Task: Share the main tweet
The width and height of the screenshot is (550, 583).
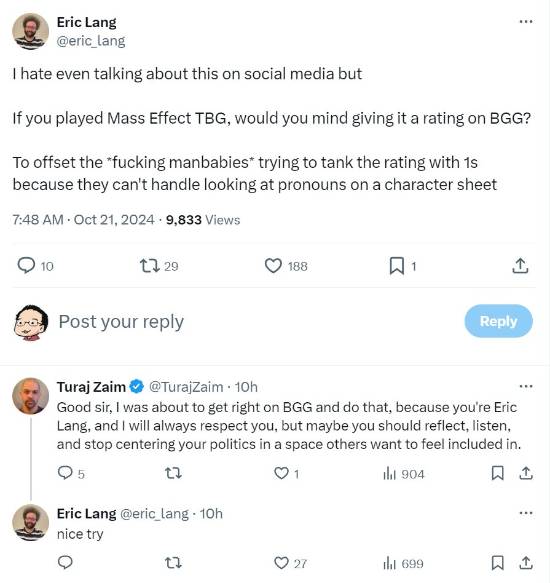Action: pos(520,266)
